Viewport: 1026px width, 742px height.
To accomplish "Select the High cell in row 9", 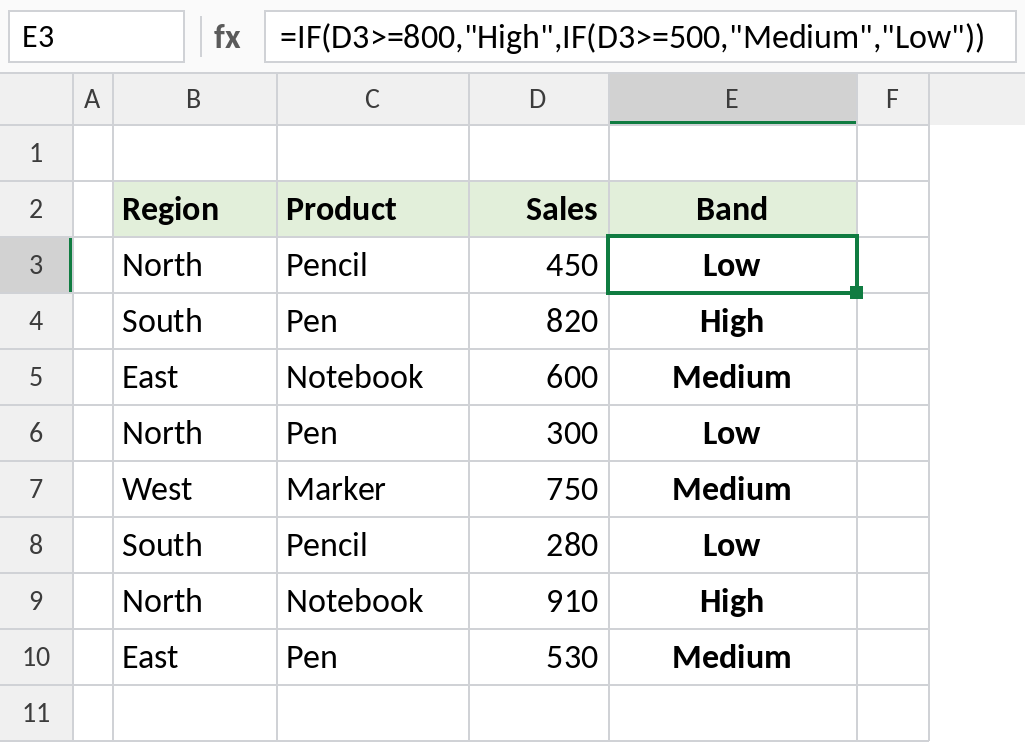I will pyautogui.click(x=733, y=601).
